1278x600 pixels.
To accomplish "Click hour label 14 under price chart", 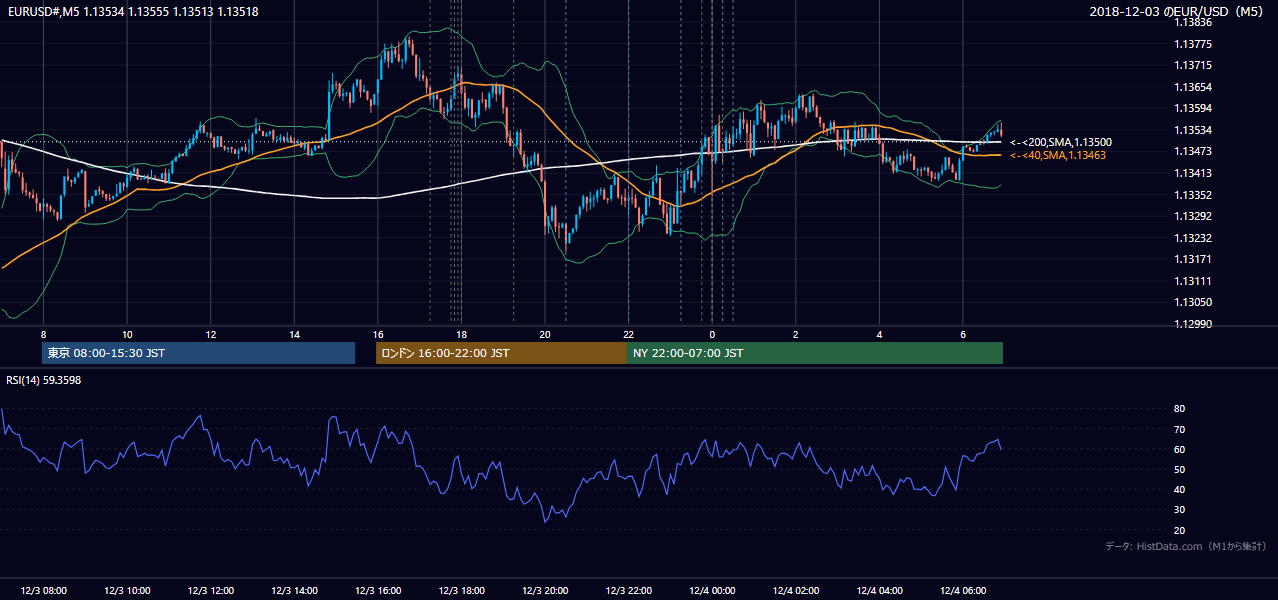I will [x=294, y=334].
